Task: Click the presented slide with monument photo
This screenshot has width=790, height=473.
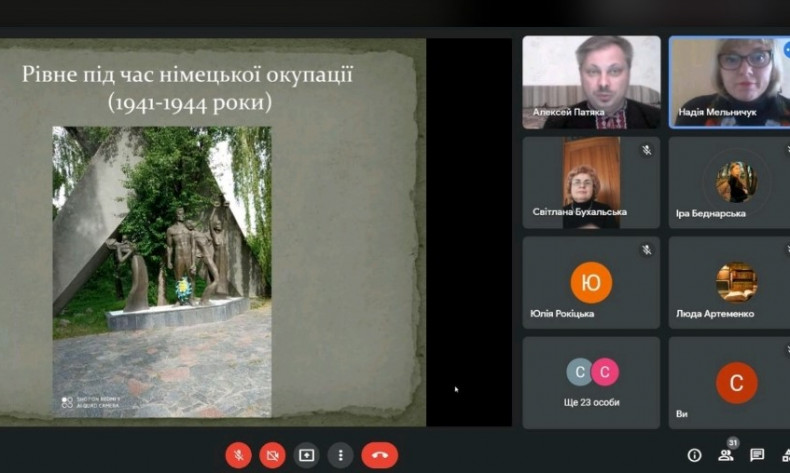Action: click(213, 232)
